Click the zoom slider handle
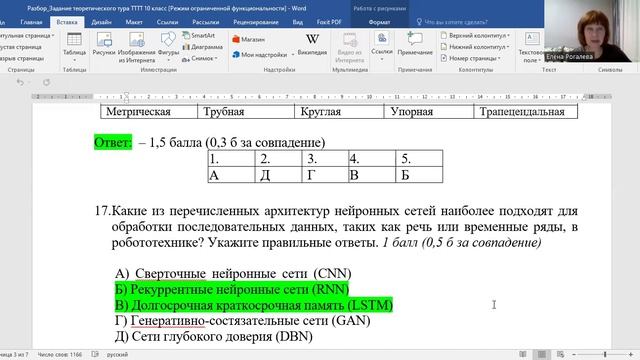Image resolution: width=640 pixels, height=360 pixels. tap(605, 354)
